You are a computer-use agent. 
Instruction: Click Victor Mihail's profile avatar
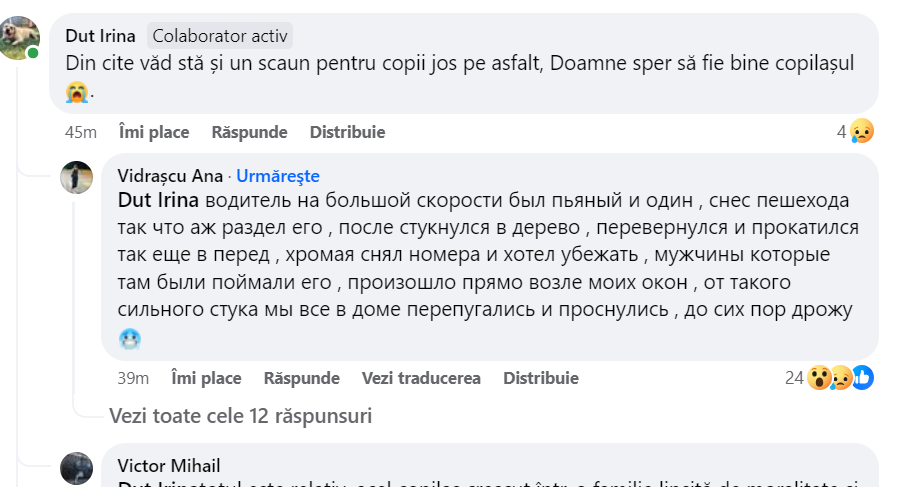coord(77,469)
